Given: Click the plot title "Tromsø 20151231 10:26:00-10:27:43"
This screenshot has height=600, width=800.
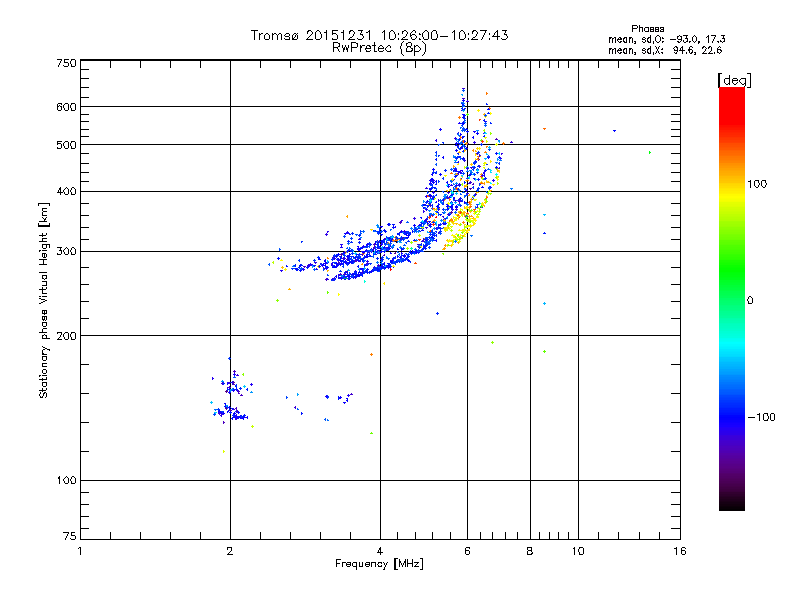Looking at the screenshot, I should [379, 35].
